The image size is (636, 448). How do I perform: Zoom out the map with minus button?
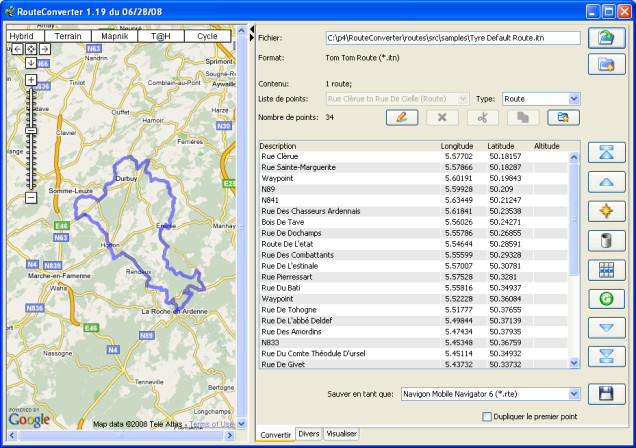point(31,197)
